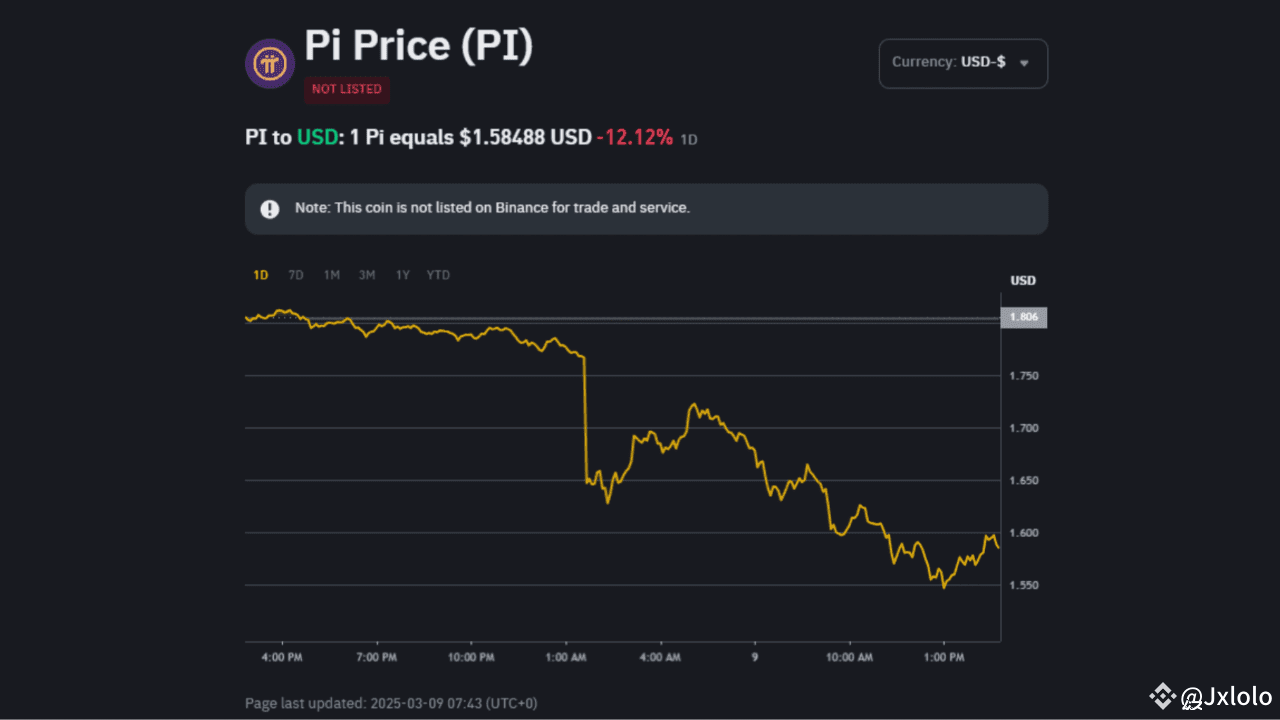Select the 1D chart range tab
This screenshot has width=1280, height=720.
tap(260, 275)
